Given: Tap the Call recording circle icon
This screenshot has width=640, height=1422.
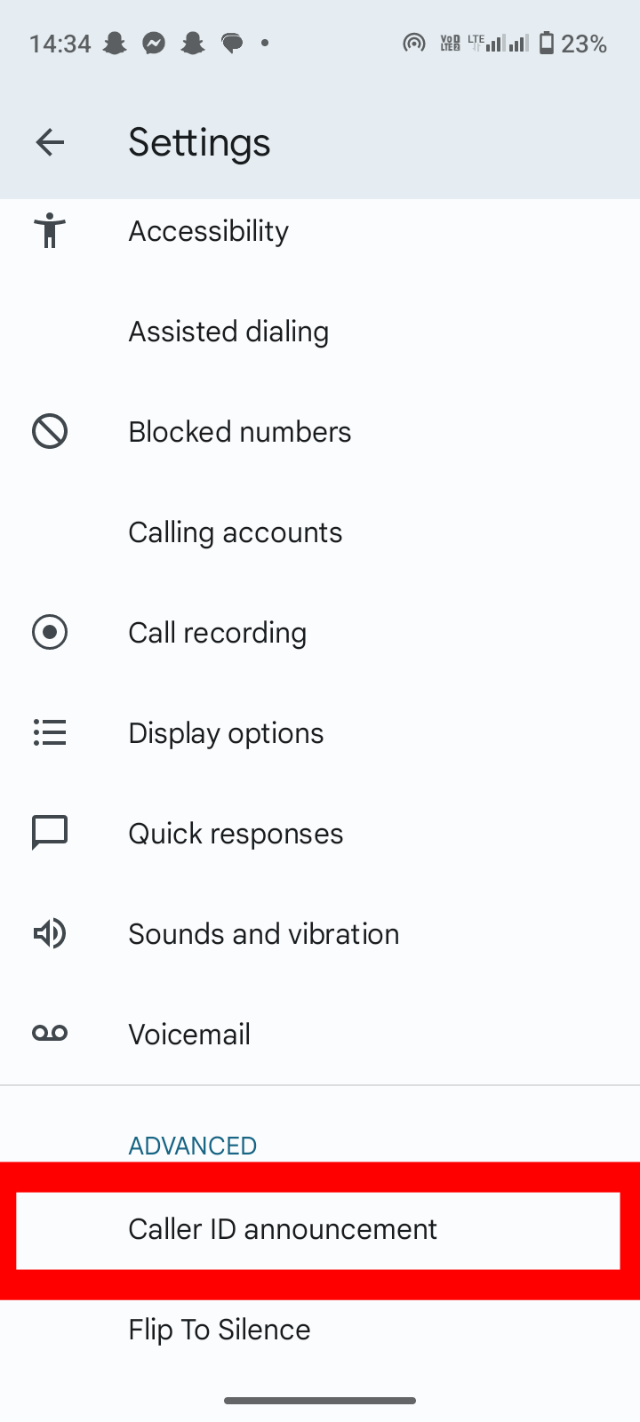Looking at the screenshot, I should (49, 633).
